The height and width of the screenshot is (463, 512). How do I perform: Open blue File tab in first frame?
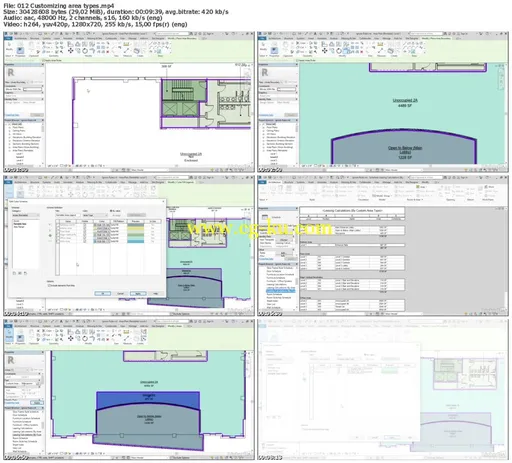(x=8, y=38)
